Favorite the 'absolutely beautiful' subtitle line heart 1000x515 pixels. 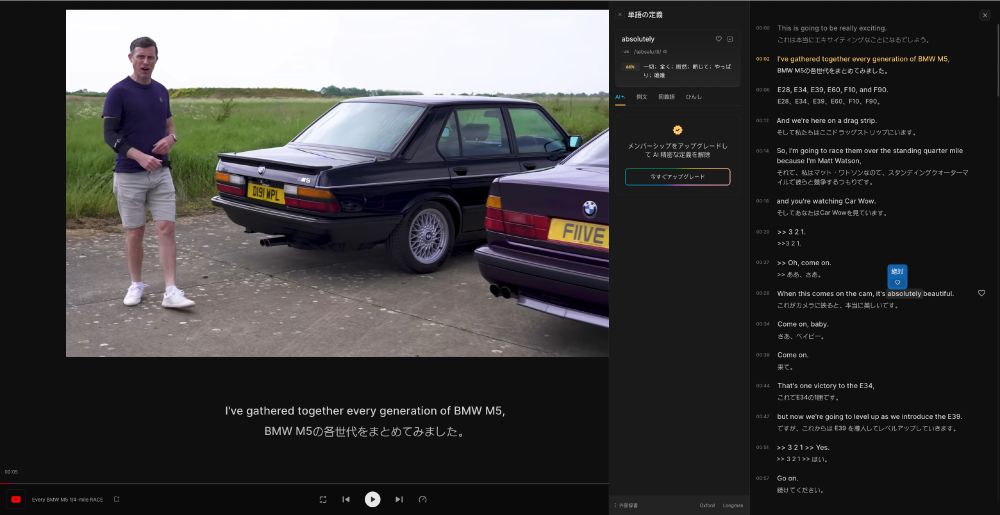click(x=982, y=293)
